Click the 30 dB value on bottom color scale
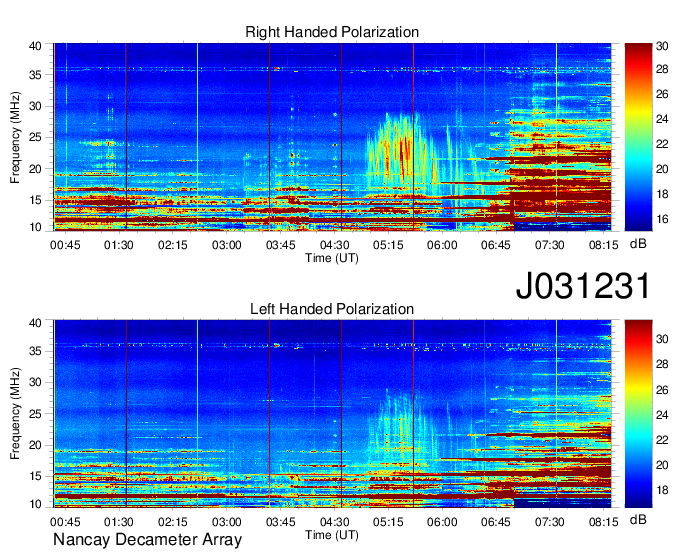This screenshot has height=552, width=680. [x=662, y=339]
